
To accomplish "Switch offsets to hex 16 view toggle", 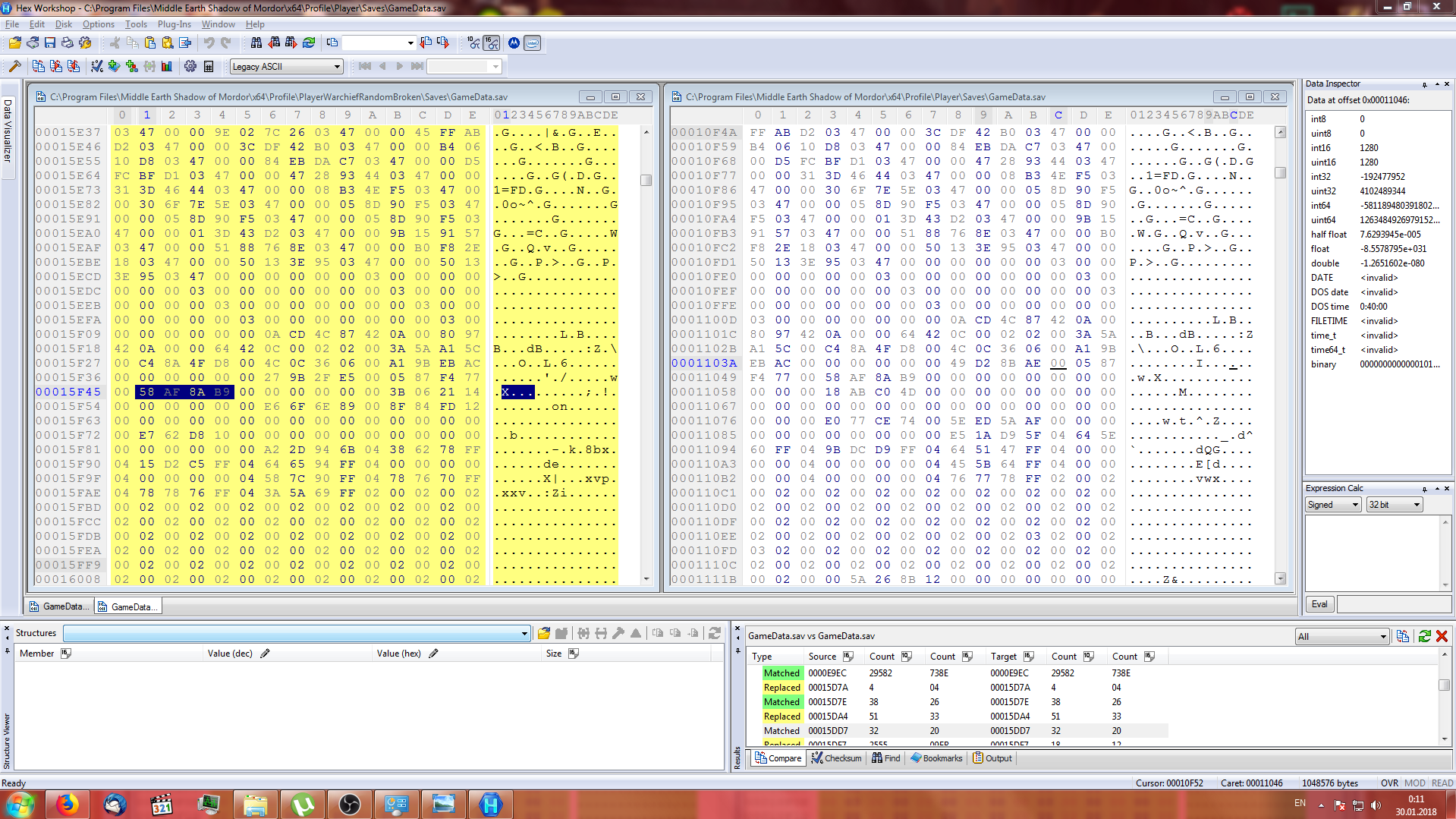I will point(492,43).
